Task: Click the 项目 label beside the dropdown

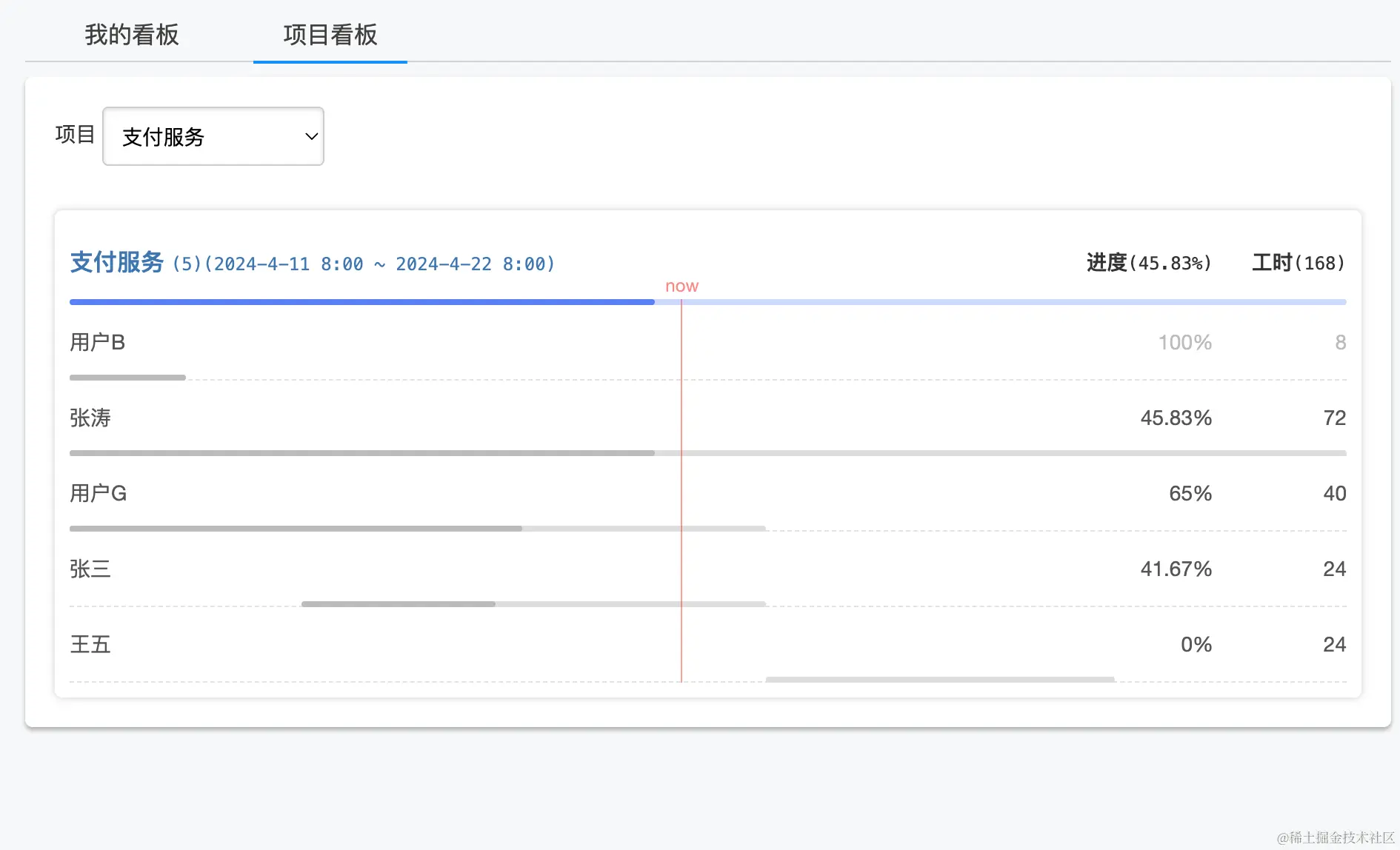Action: [x=75, y=134]
